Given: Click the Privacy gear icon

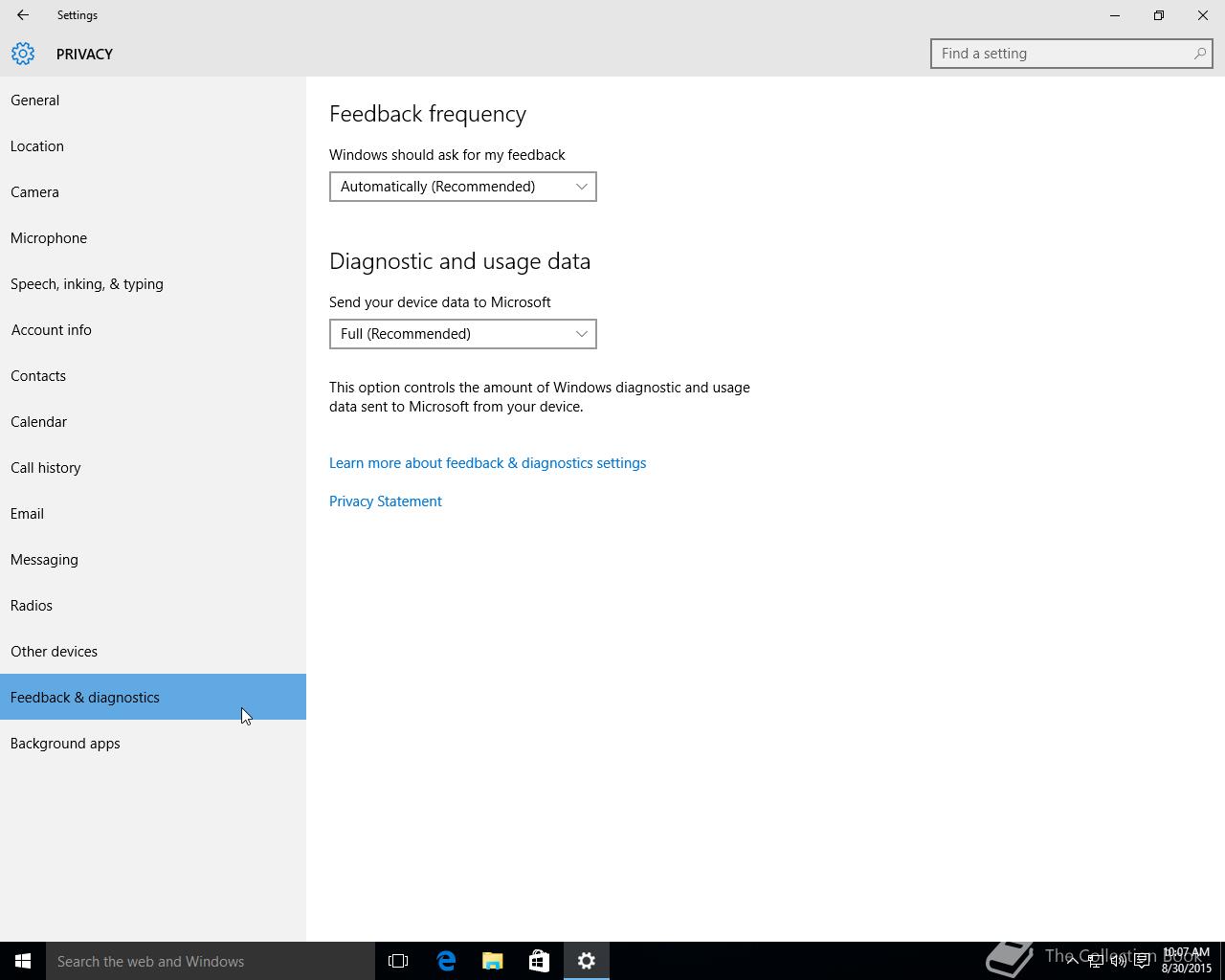Looking at the screenshot, I should (x=23, y=54).
